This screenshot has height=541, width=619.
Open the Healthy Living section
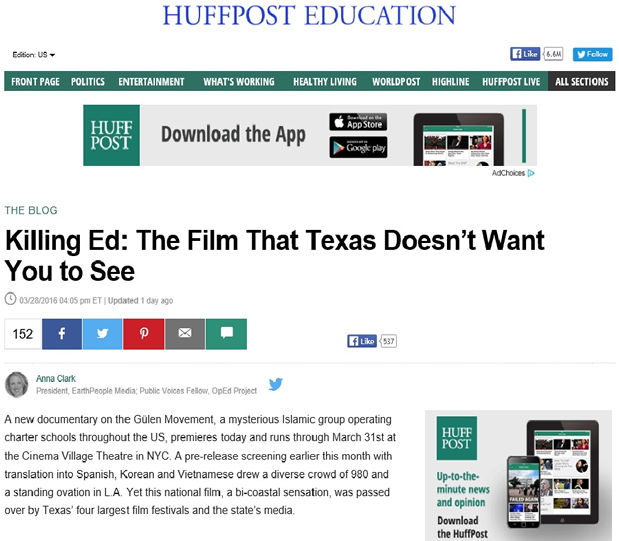(x=325, y=81)
